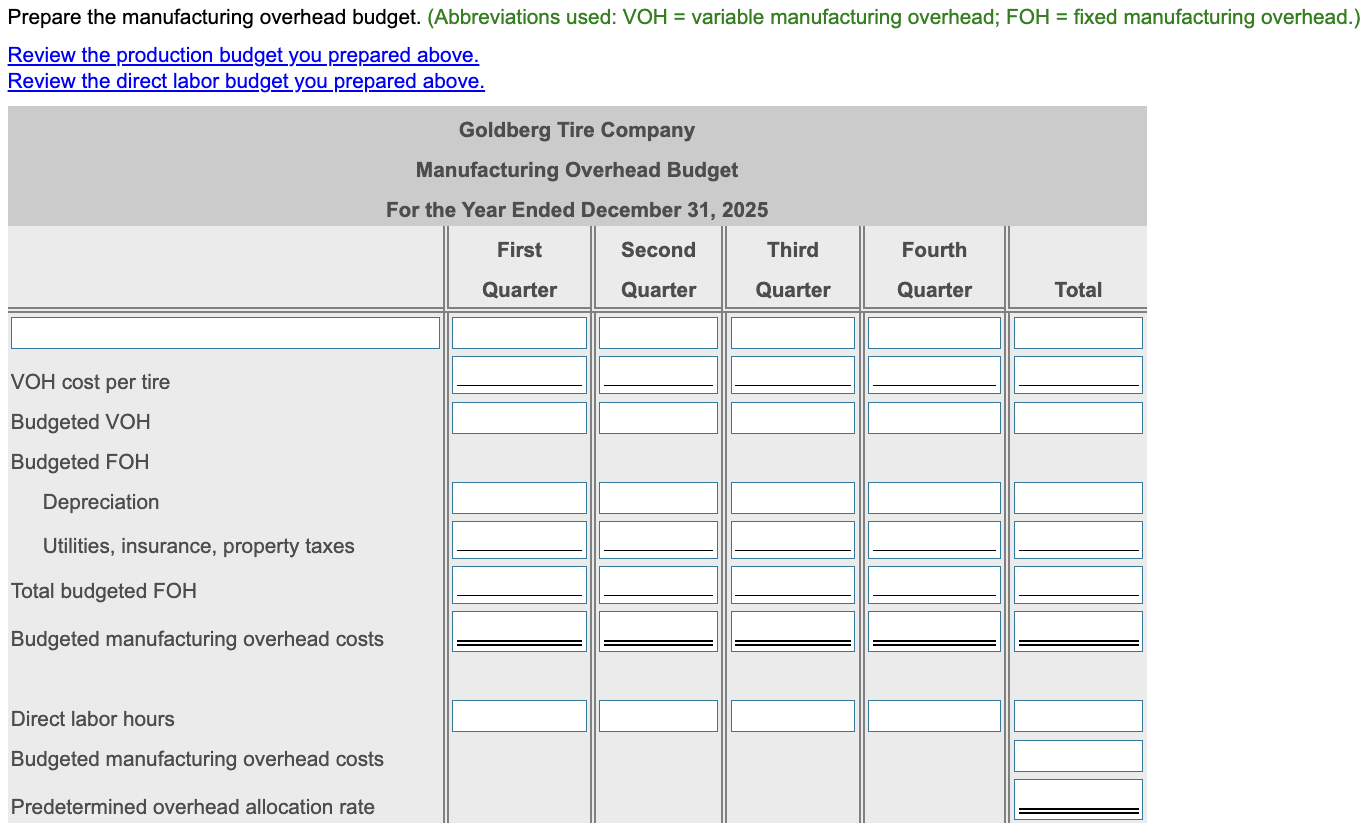Select the Depreciation Total box
Screen dimensions: 1368x836
coord(1078,498)
